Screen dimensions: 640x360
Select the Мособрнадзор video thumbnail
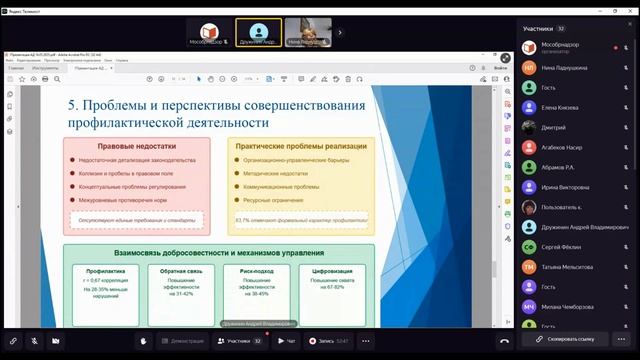[x=209, y=33]
